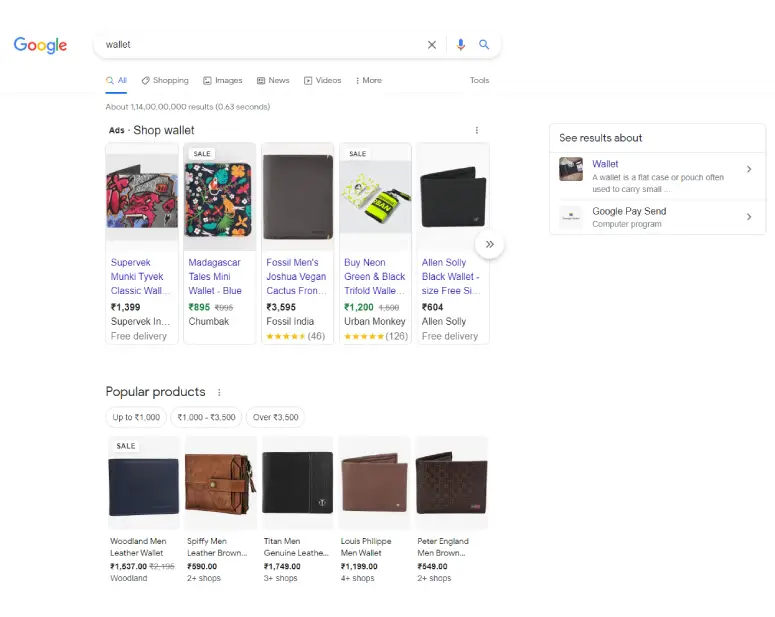Clear the search box with the X icon
This screenshot has width=775, height=617.
pos(431,45)
